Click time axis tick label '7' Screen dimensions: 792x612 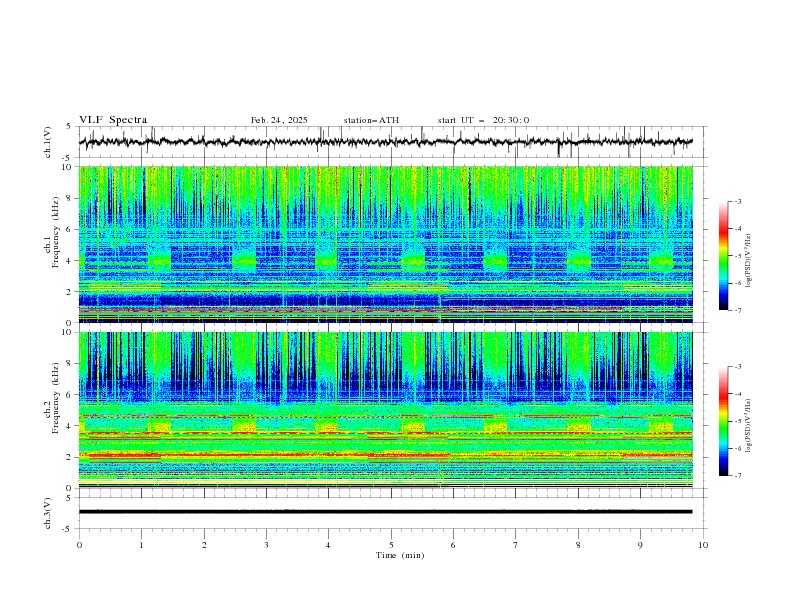(x=516, y=545)
